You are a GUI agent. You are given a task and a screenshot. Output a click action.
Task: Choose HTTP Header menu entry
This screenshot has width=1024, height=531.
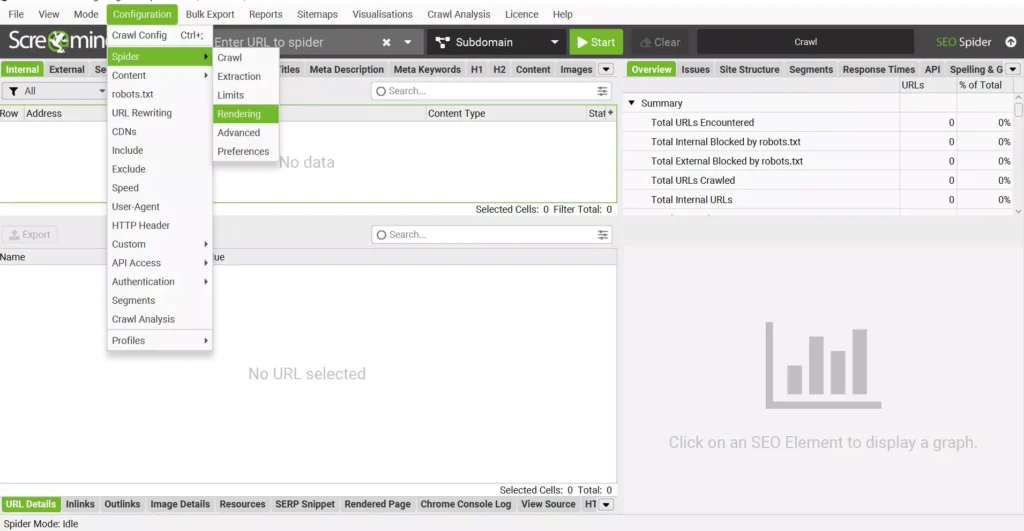coord(159,225)
